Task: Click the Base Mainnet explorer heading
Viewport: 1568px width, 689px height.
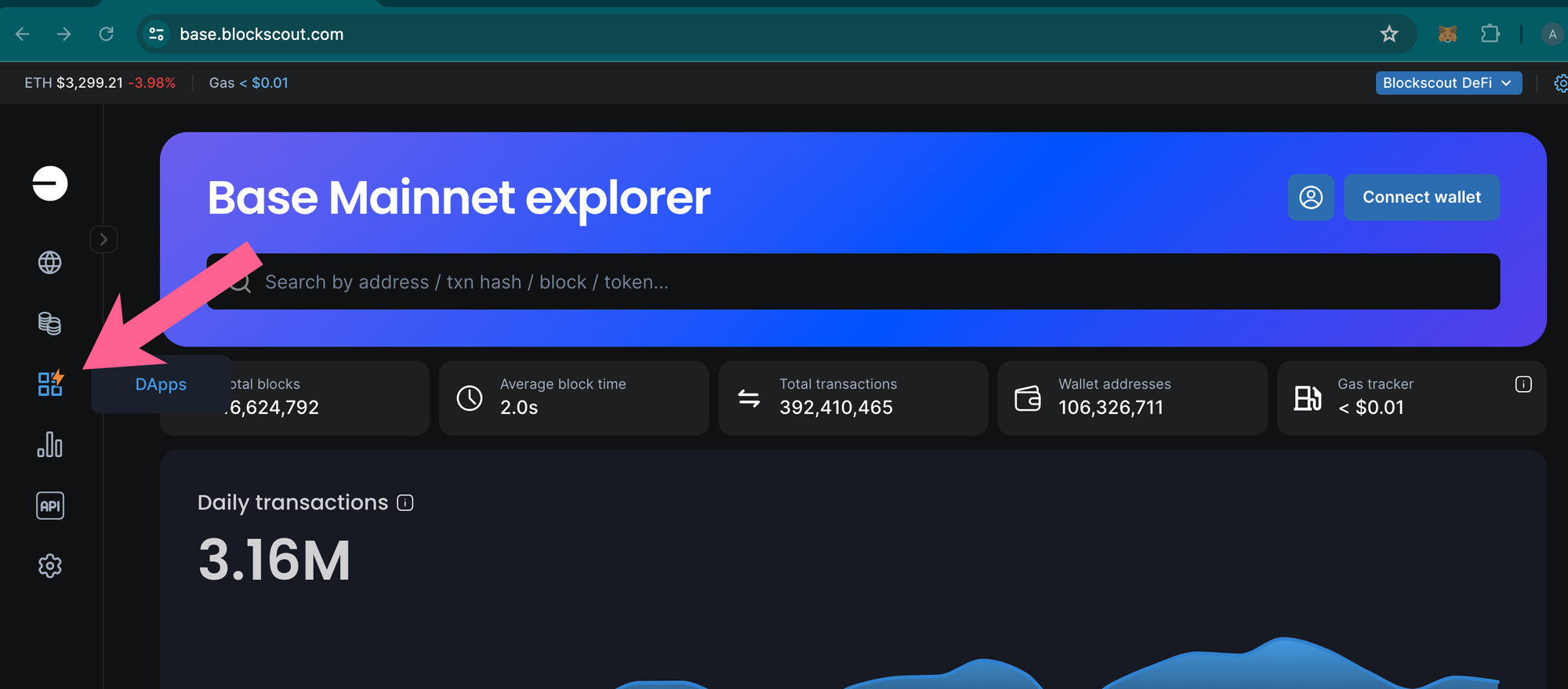Action: point(459,198)
